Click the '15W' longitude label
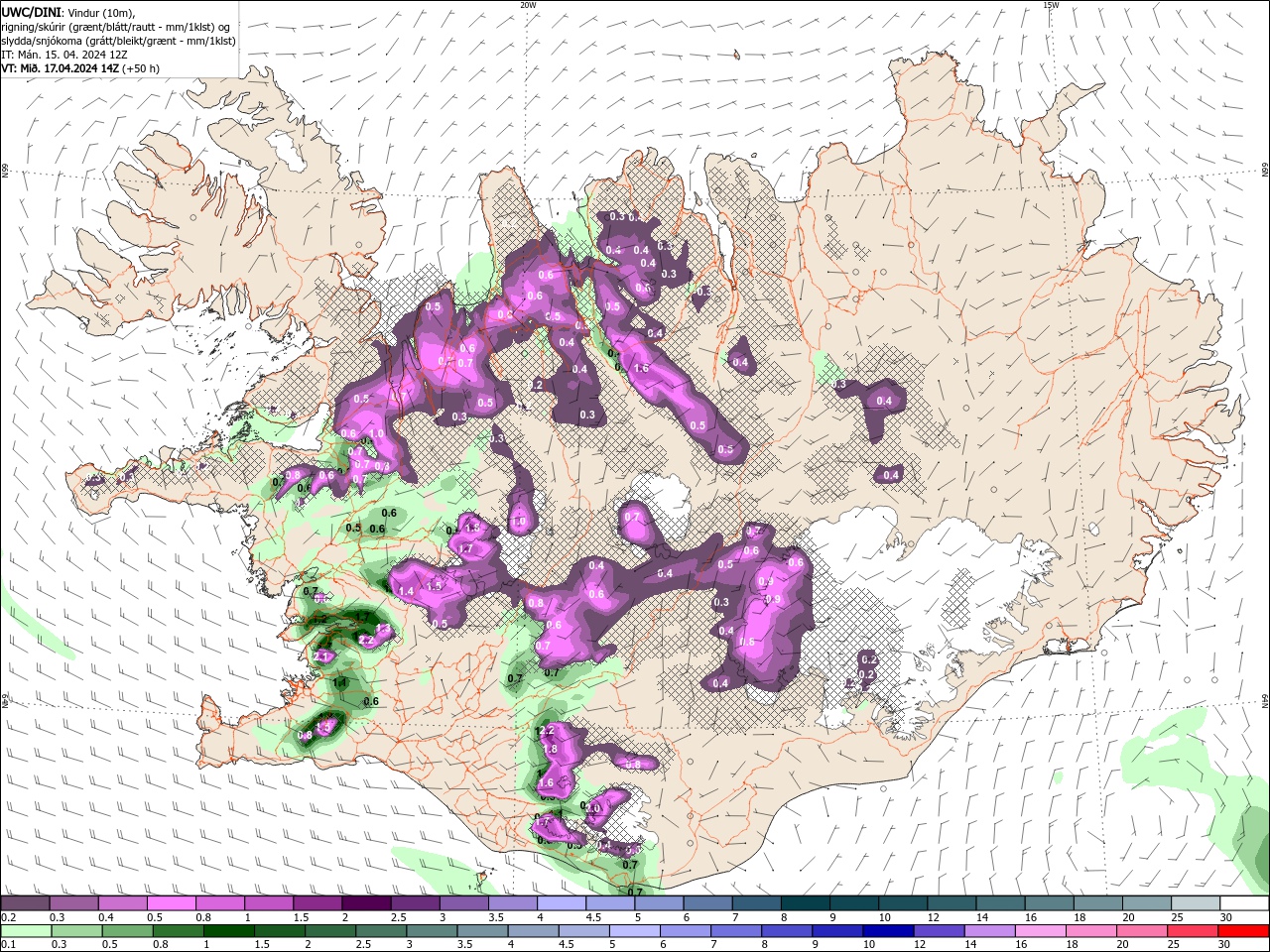Image resolution: width=1270 pixels, height=952 pixels. 1051,5
